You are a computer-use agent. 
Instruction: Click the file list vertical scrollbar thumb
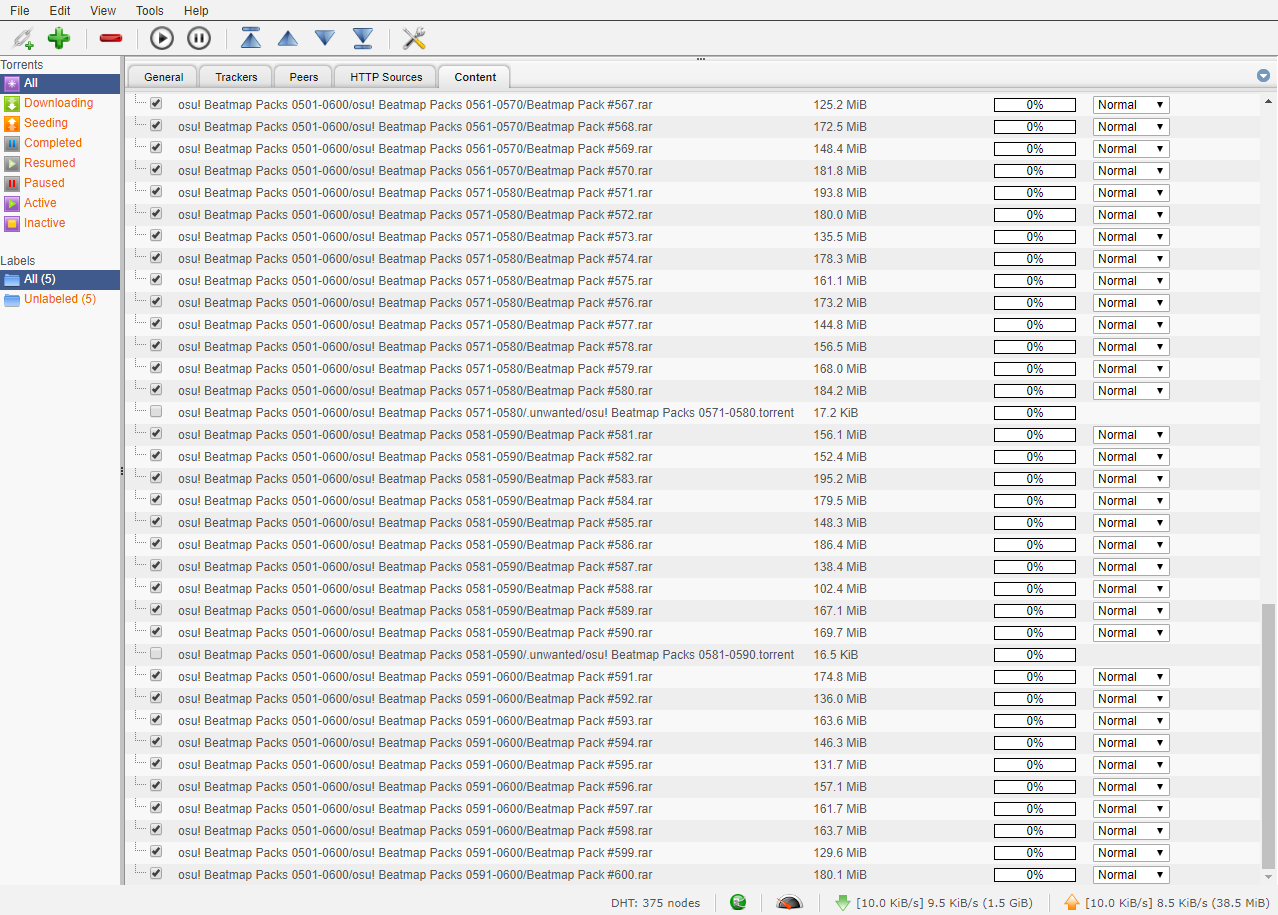tap(1269, 736)
